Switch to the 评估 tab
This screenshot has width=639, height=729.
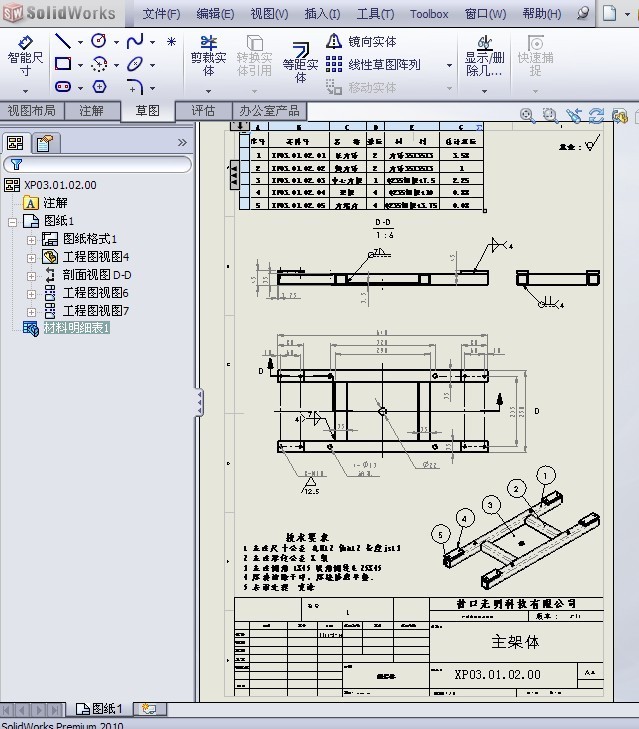click(203, 111)
